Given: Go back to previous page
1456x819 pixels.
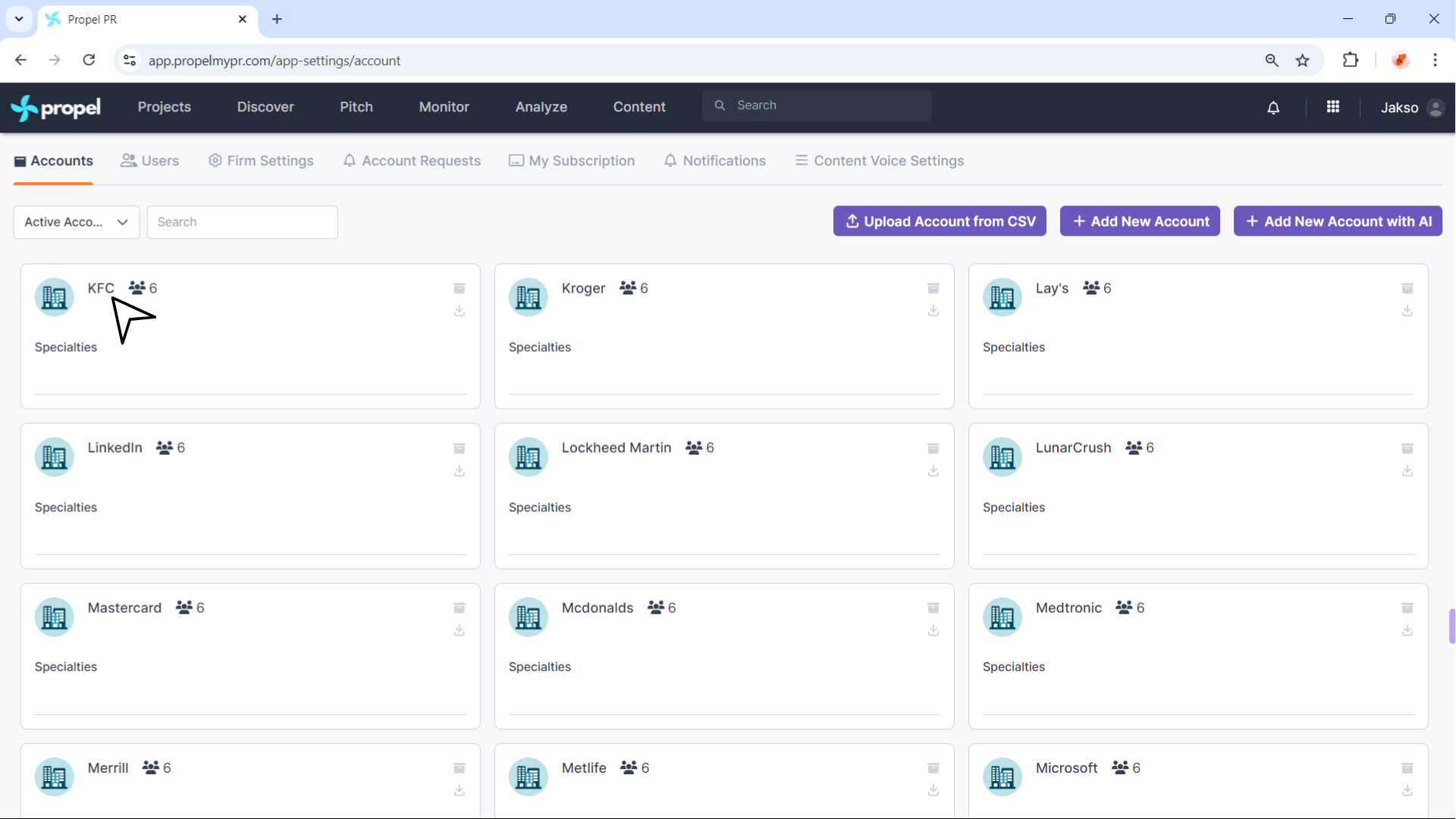Looking at the screenshot, I should click(x=20, y=60).
